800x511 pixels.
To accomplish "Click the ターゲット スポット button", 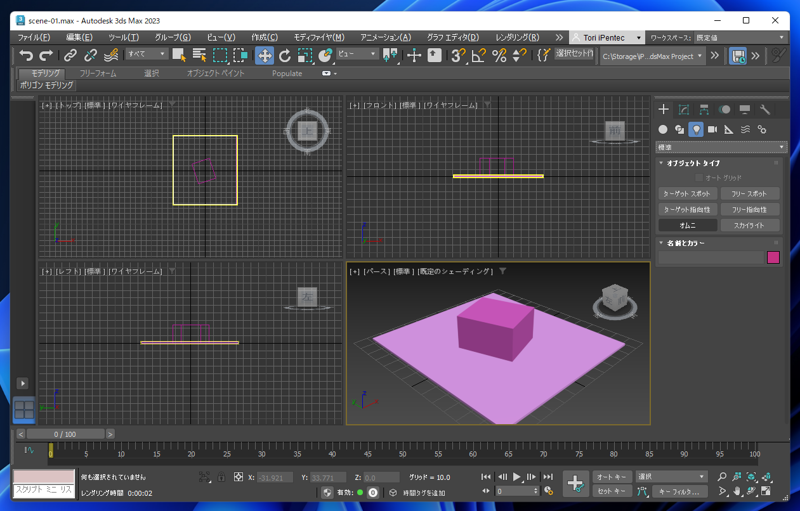I will click(688, 194).
